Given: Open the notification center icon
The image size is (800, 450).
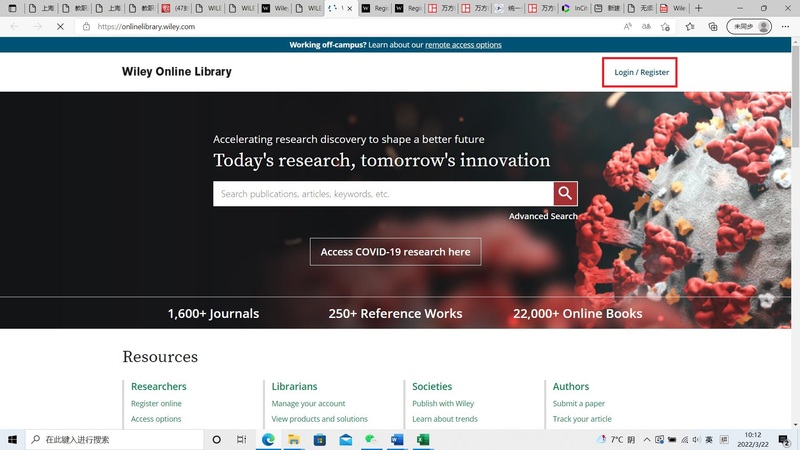Looking at the screenshot, I should point(784,439).
